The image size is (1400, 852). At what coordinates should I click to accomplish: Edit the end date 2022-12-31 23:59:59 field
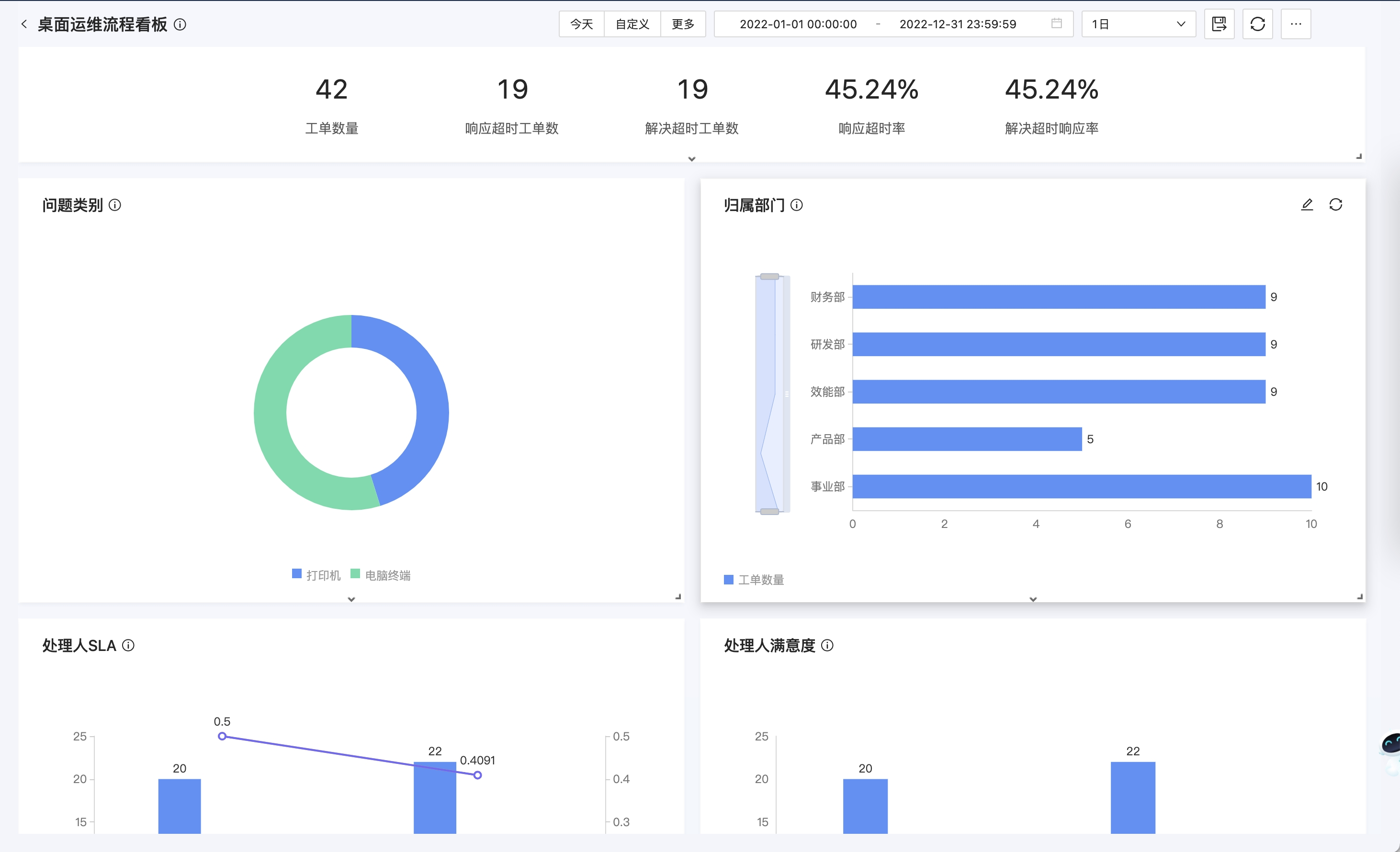click(958, 24)
